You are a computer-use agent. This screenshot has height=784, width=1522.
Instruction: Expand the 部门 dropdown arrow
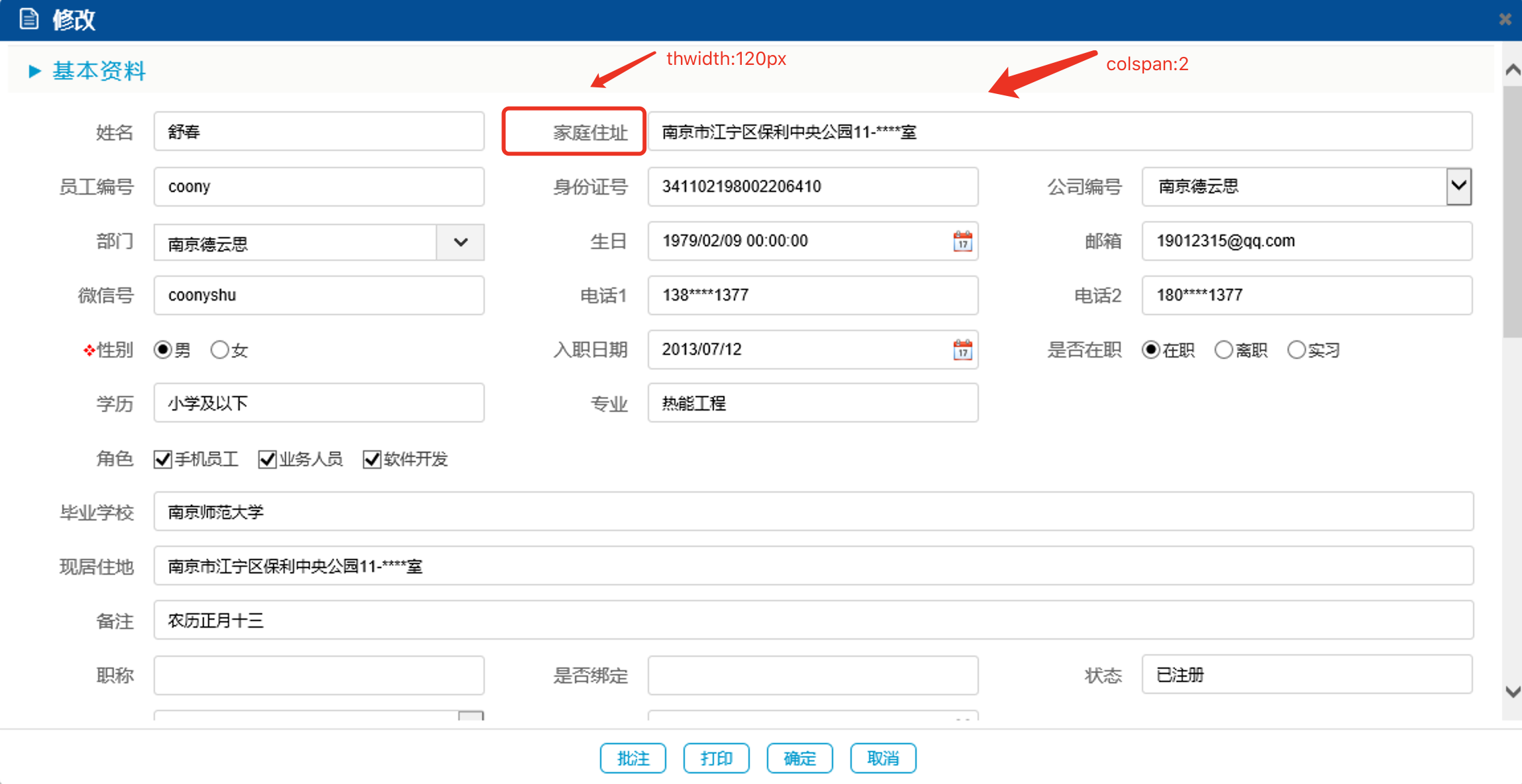tap(460, 242)
